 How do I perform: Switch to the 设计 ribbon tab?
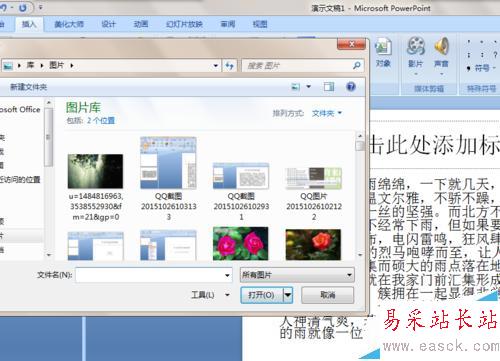(x=109, y=24)
